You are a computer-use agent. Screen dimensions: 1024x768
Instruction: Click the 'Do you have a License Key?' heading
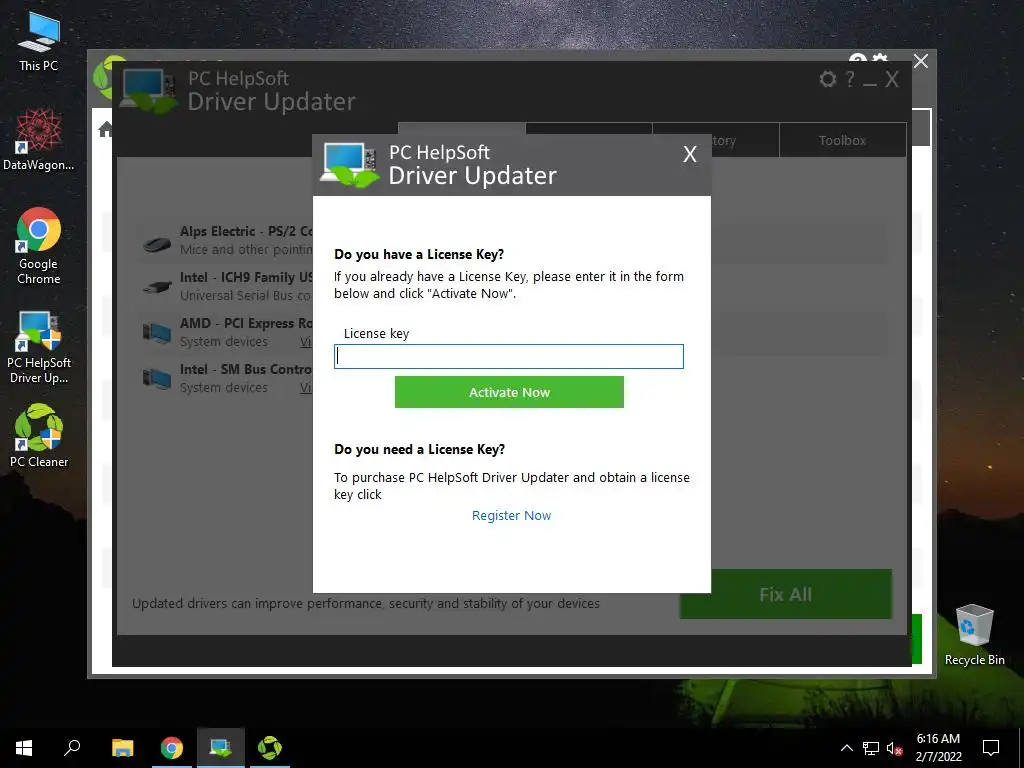click(419, 254)
